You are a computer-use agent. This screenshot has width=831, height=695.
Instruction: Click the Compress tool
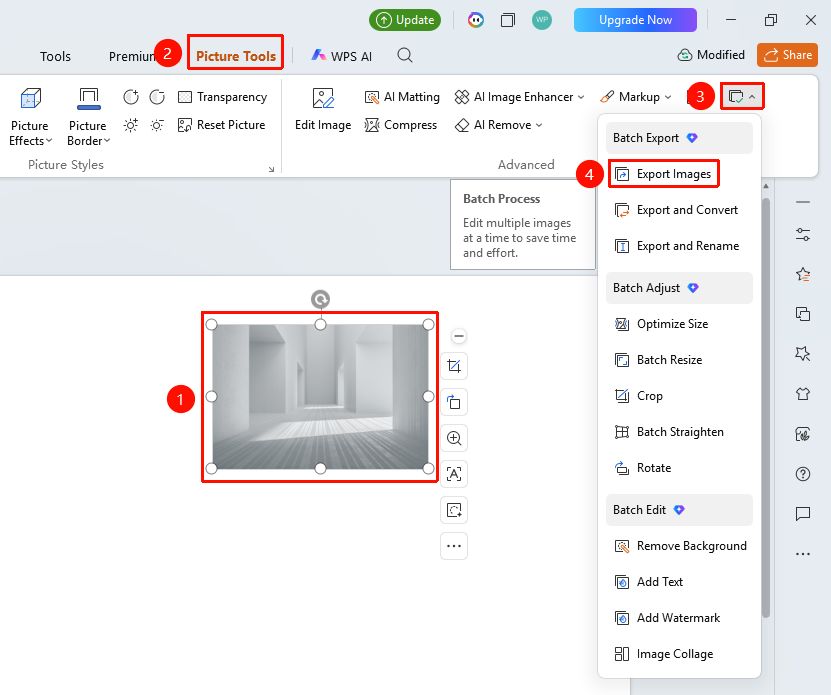(x=401, y=125)
